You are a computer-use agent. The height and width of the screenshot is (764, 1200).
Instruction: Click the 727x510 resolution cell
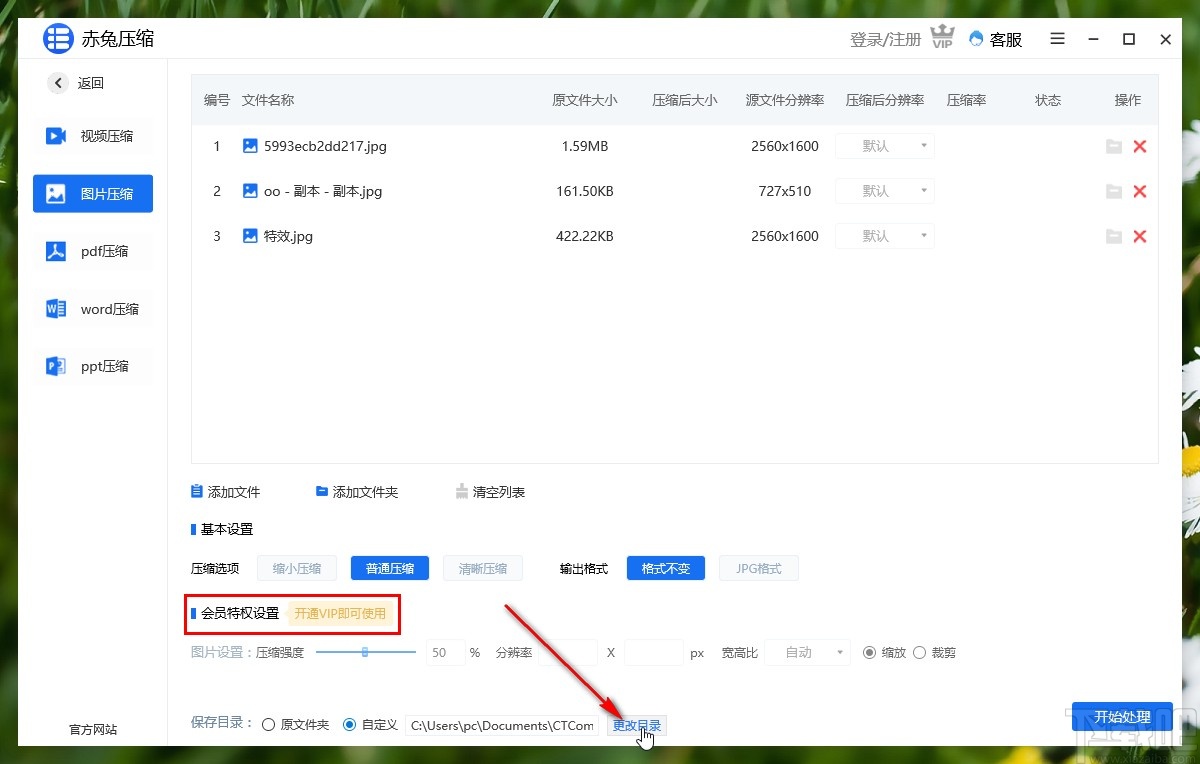point(785,191)
